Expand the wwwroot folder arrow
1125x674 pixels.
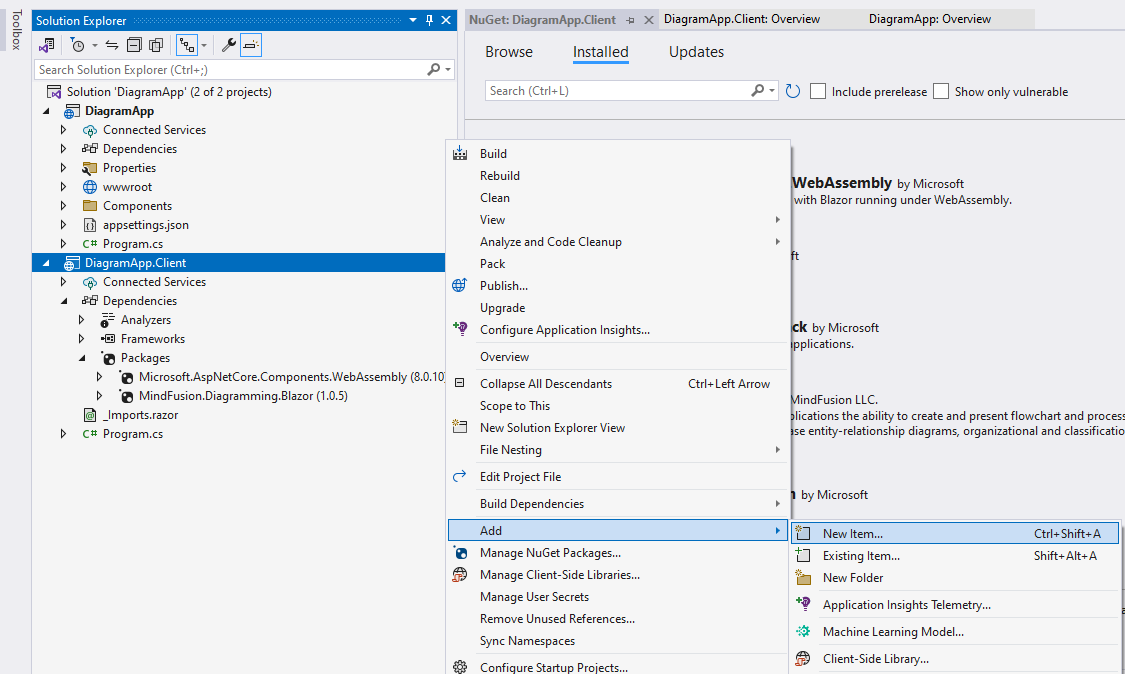(64, 187)
